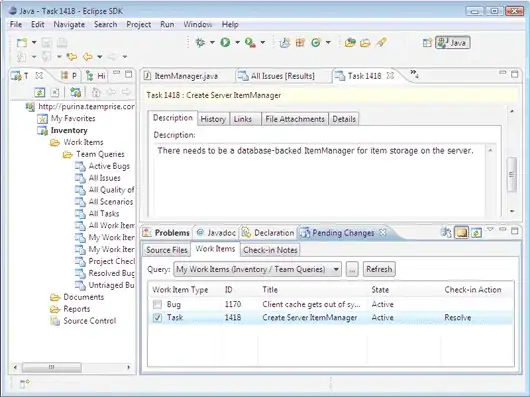Click the Open Perspective icon beside Java

click(427, 43)
